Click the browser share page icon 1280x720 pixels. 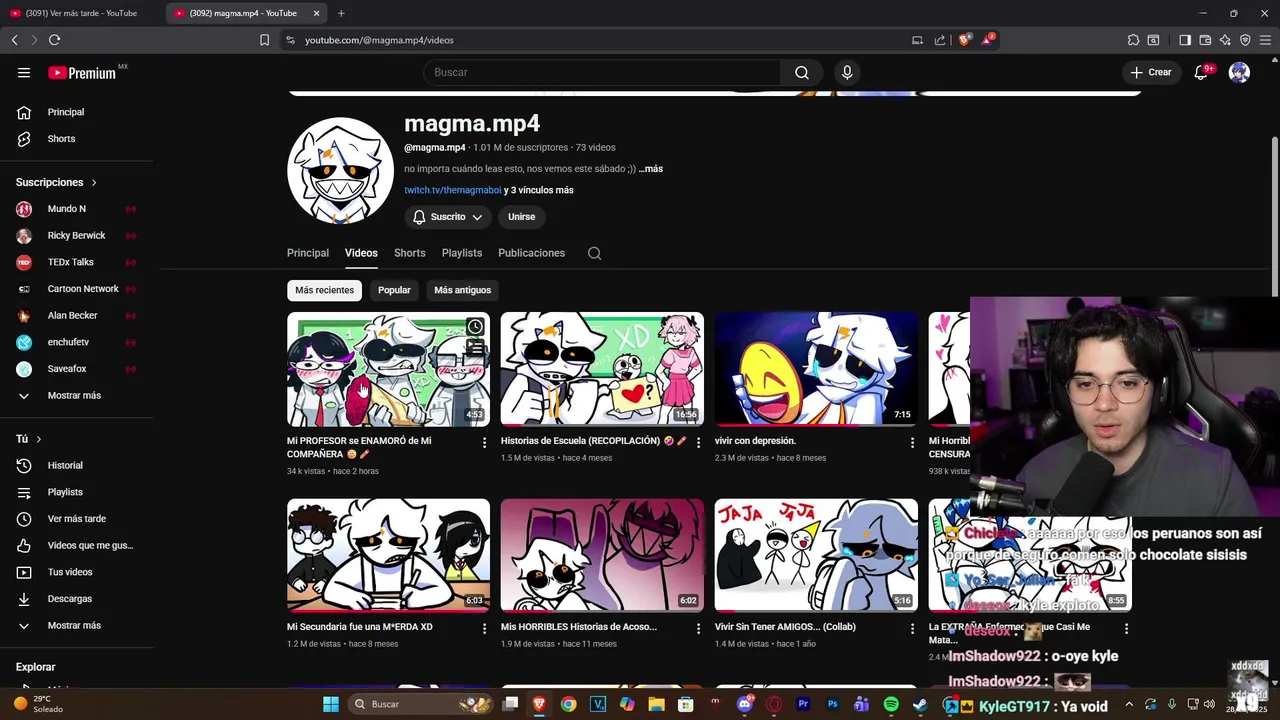click(940, 40)
